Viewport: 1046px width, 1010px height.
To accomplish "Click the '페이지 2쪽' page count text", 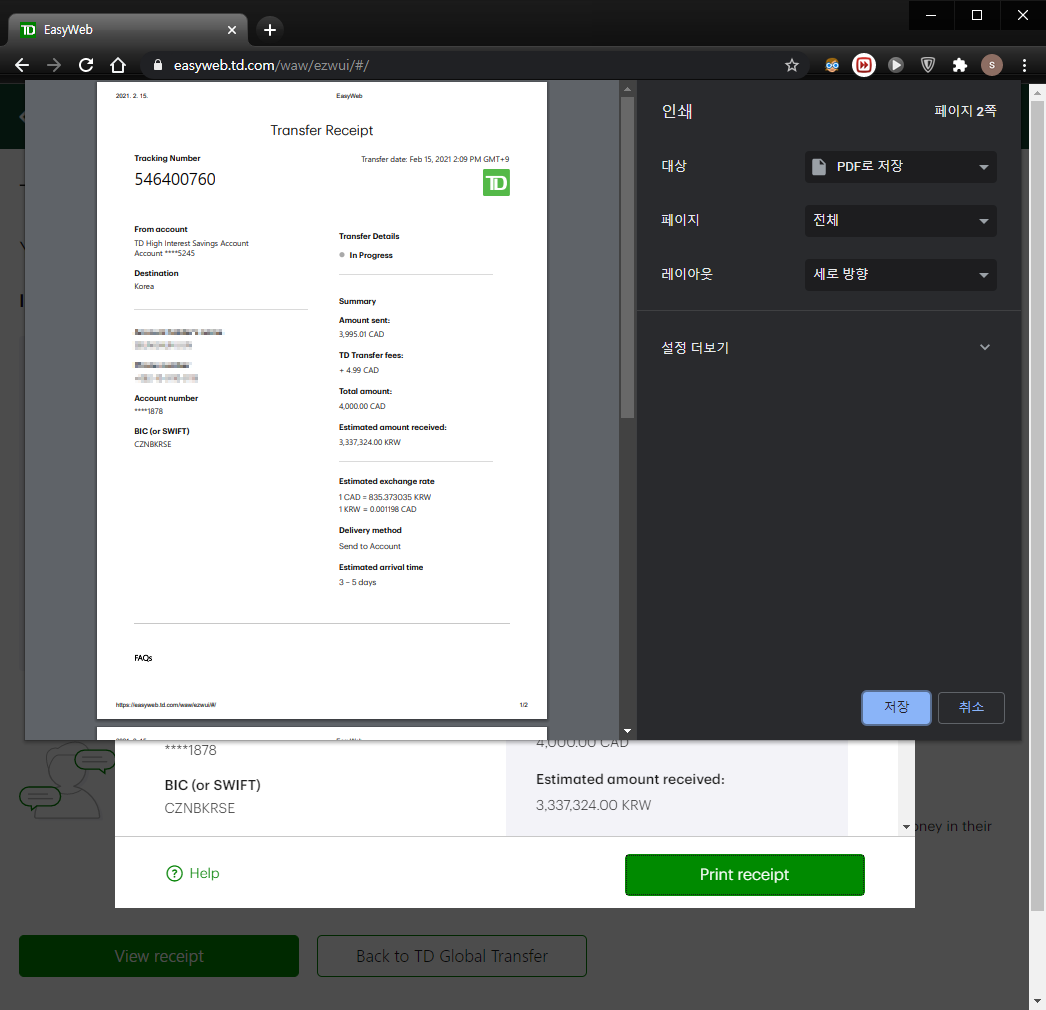I will pyautogui.click(x=965, y=111).
